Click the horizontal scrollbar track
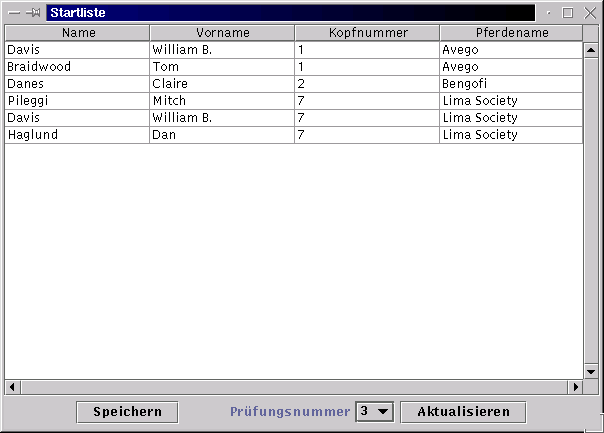Screen dimensions: 604x433 point(294,387)
